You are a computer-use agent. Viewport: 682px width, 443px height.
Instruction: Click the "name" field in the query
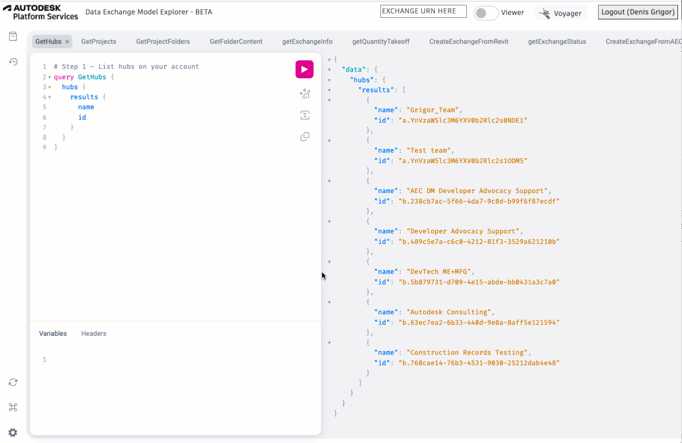[x=86, y=107]
